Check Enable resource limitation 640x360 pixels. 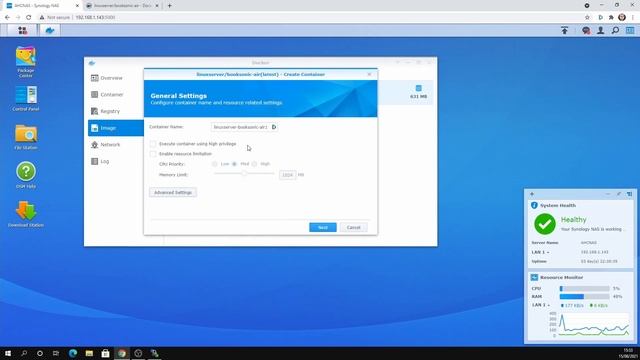[153, 154]
